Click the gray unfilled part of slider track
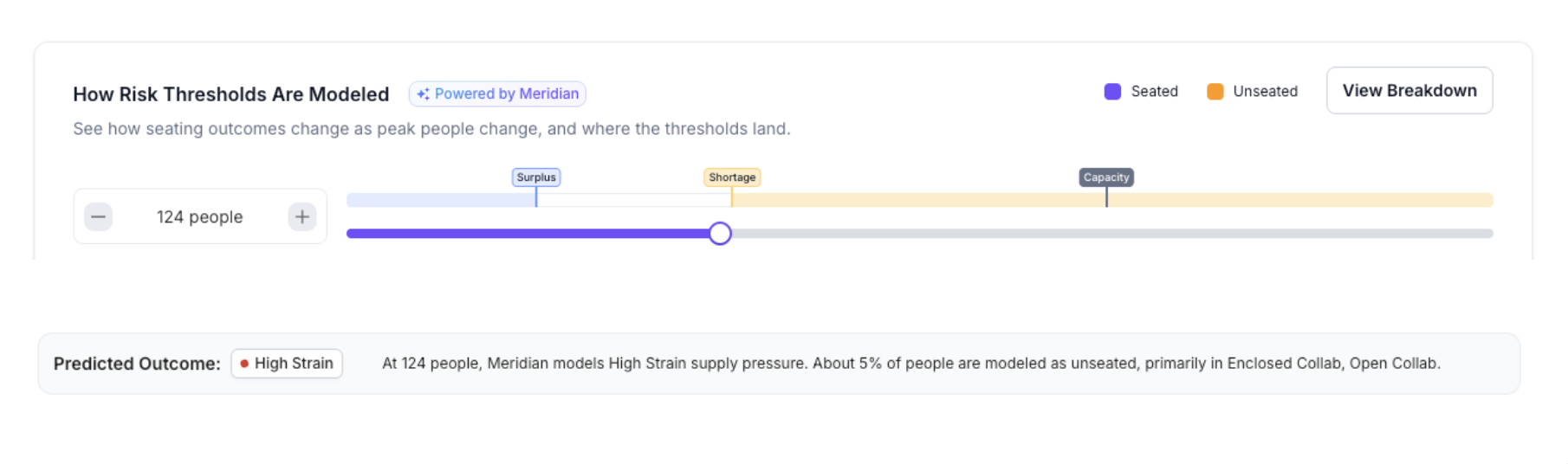Image resolution: width=1568 pixels, height=464 pixels. [1109, 234]
